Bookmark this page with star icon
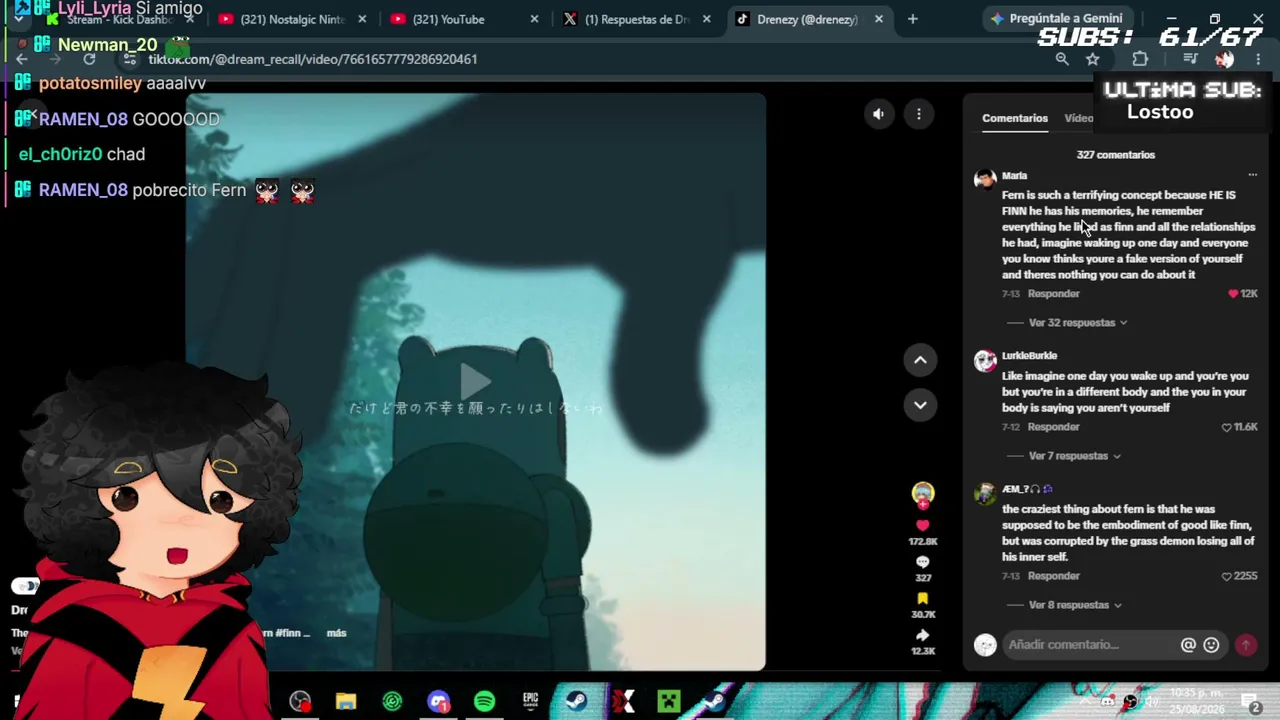The image size is (1280, 720). (1093, 59)
